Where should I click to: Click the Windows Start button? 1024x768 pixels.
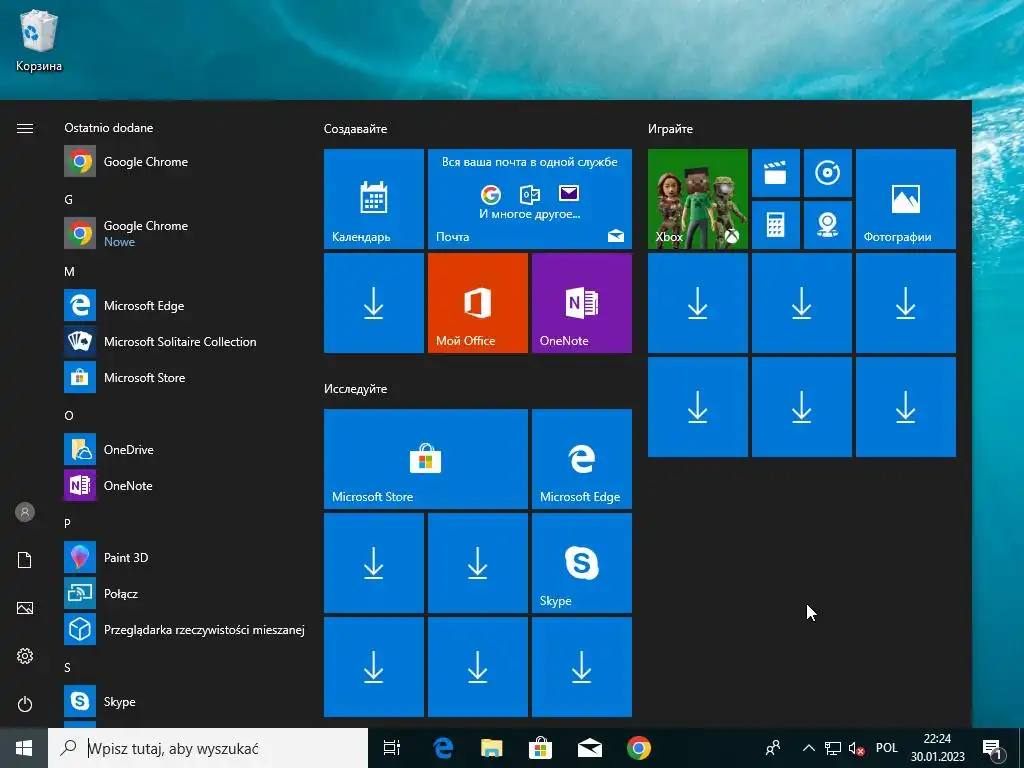click(x=24, y=748)
